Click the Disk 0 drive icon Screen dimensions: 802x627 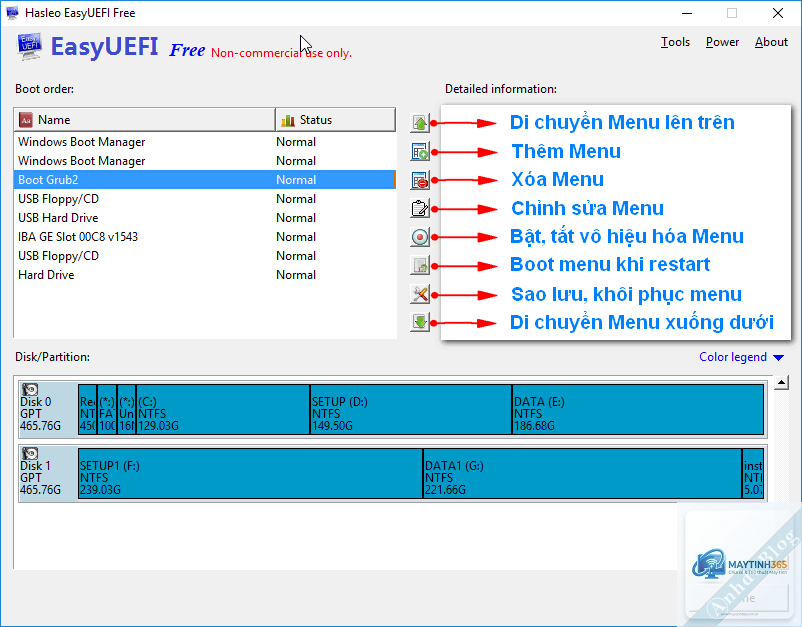(x=30, y=390)
